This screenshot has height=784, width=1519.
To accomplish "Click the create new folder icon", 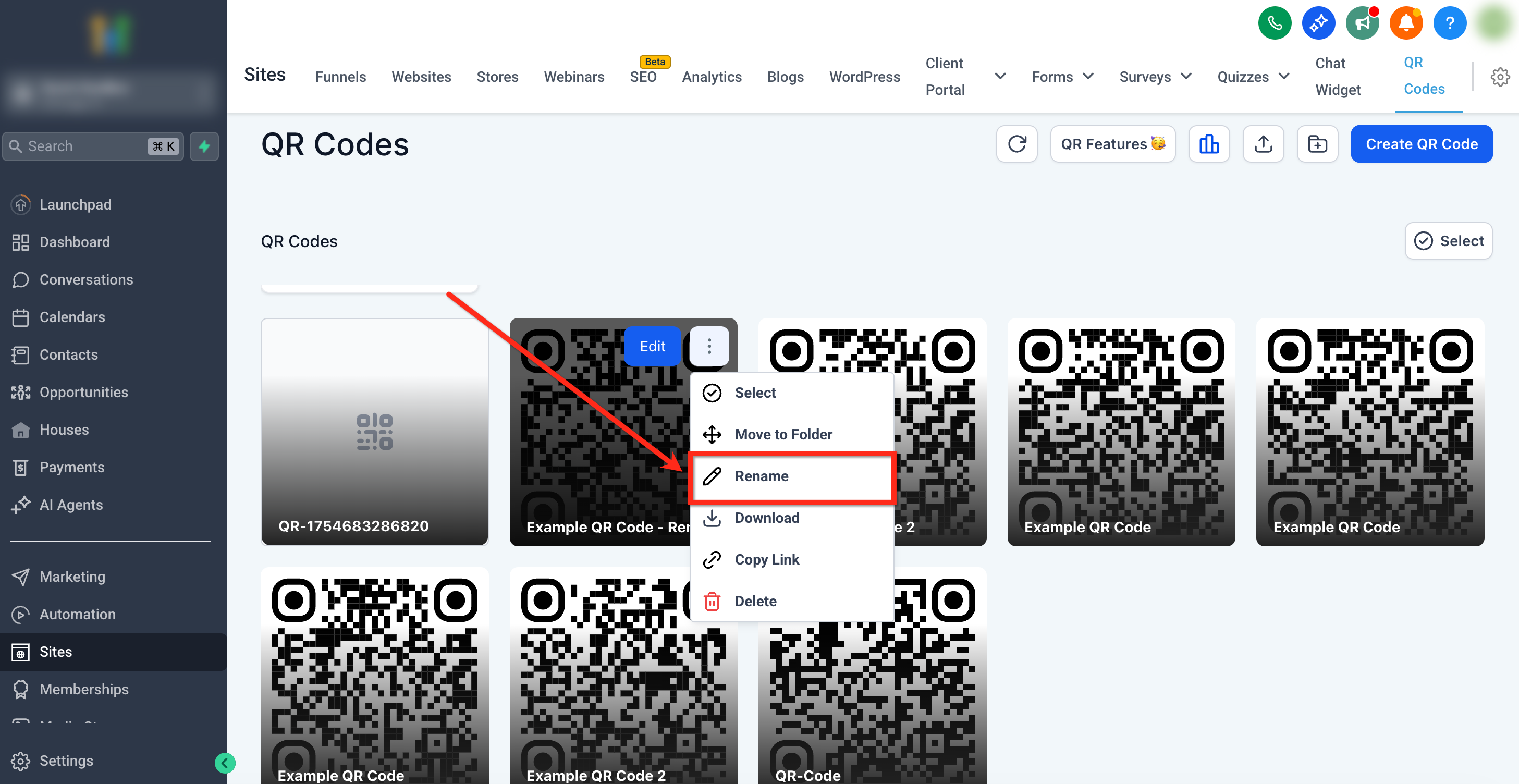I will tap(1317, 144).
